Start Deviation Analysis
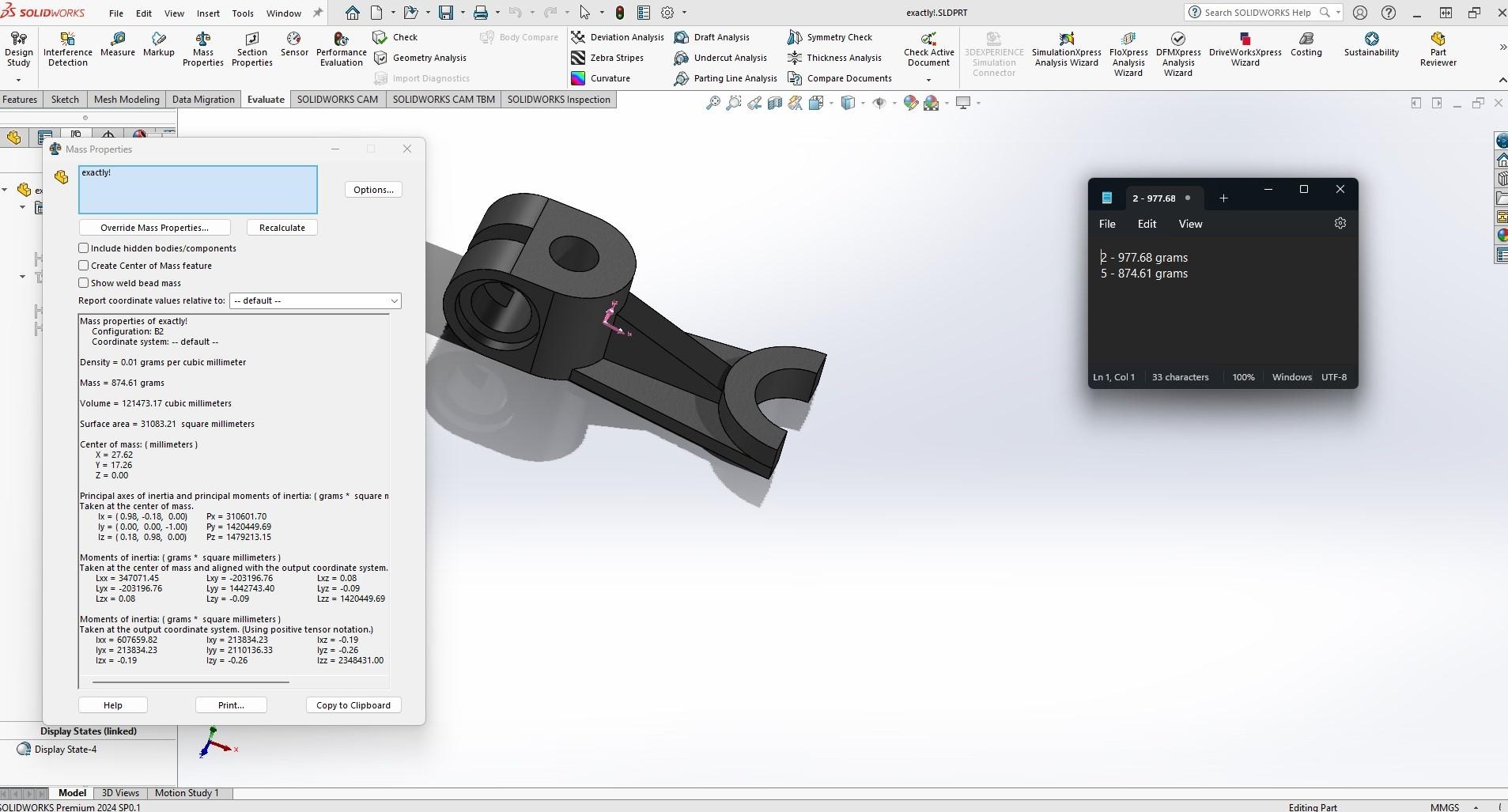Viewport: 1508px width, 812px height. pos(618,37)
